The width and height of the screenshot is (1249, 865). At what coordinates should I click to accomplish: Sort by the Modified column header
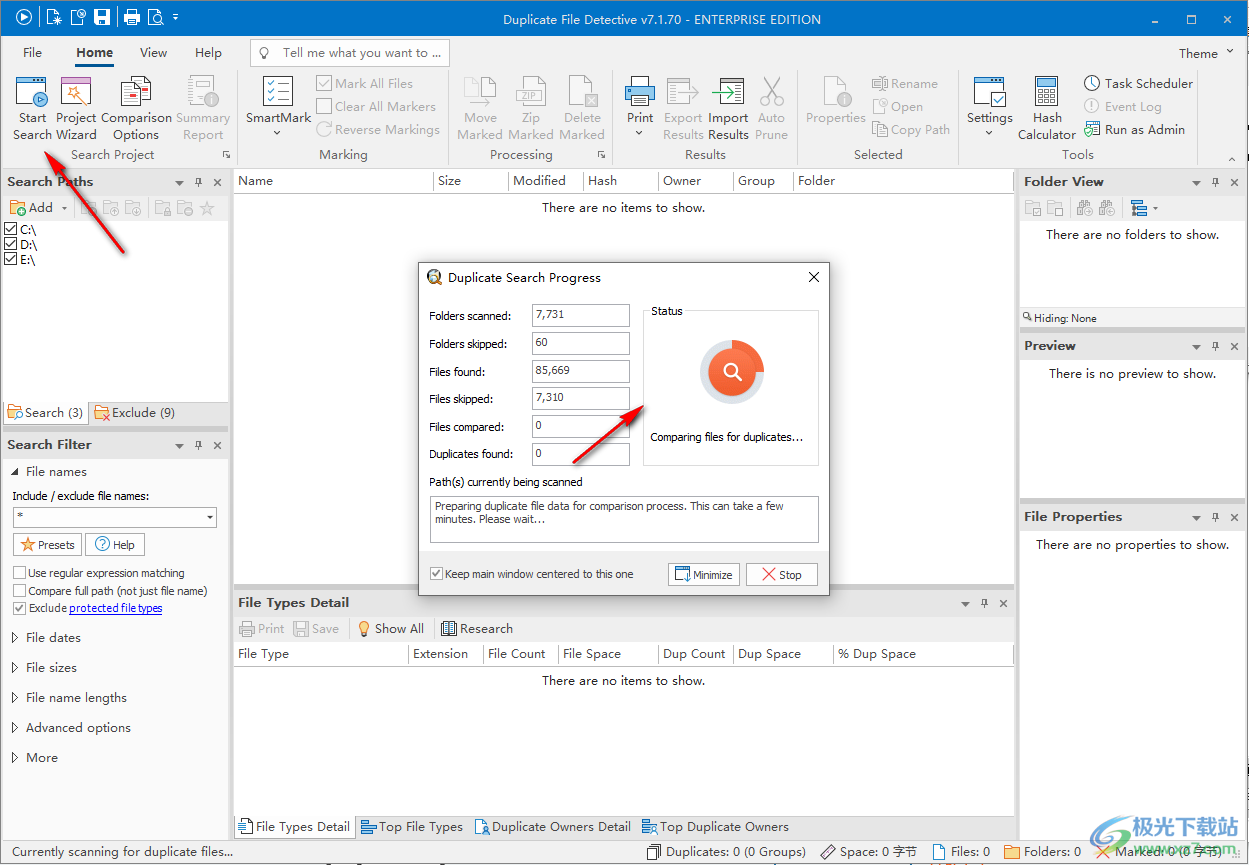click(x=546, y=181)
